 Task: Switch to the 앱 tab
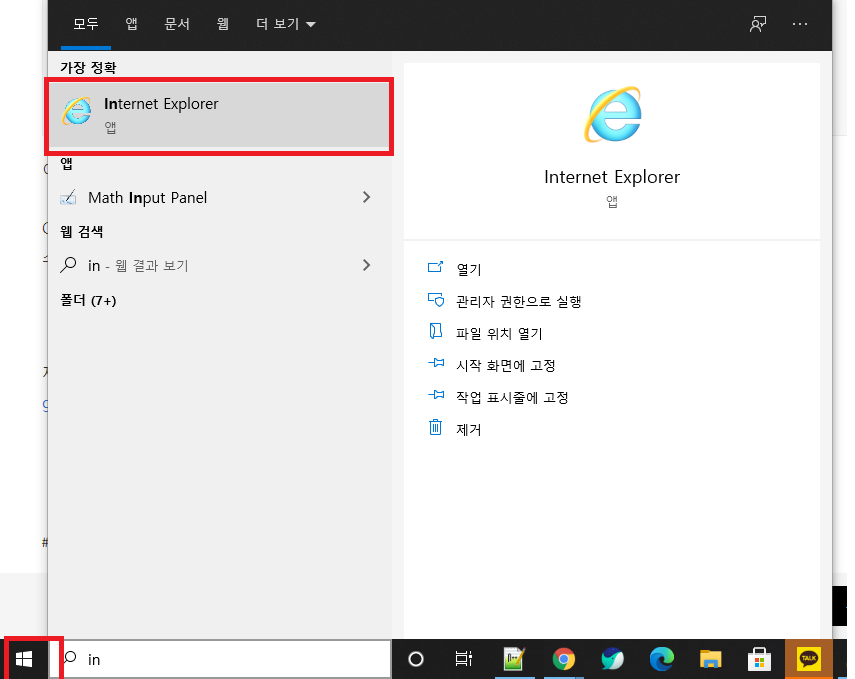[131, 24]
